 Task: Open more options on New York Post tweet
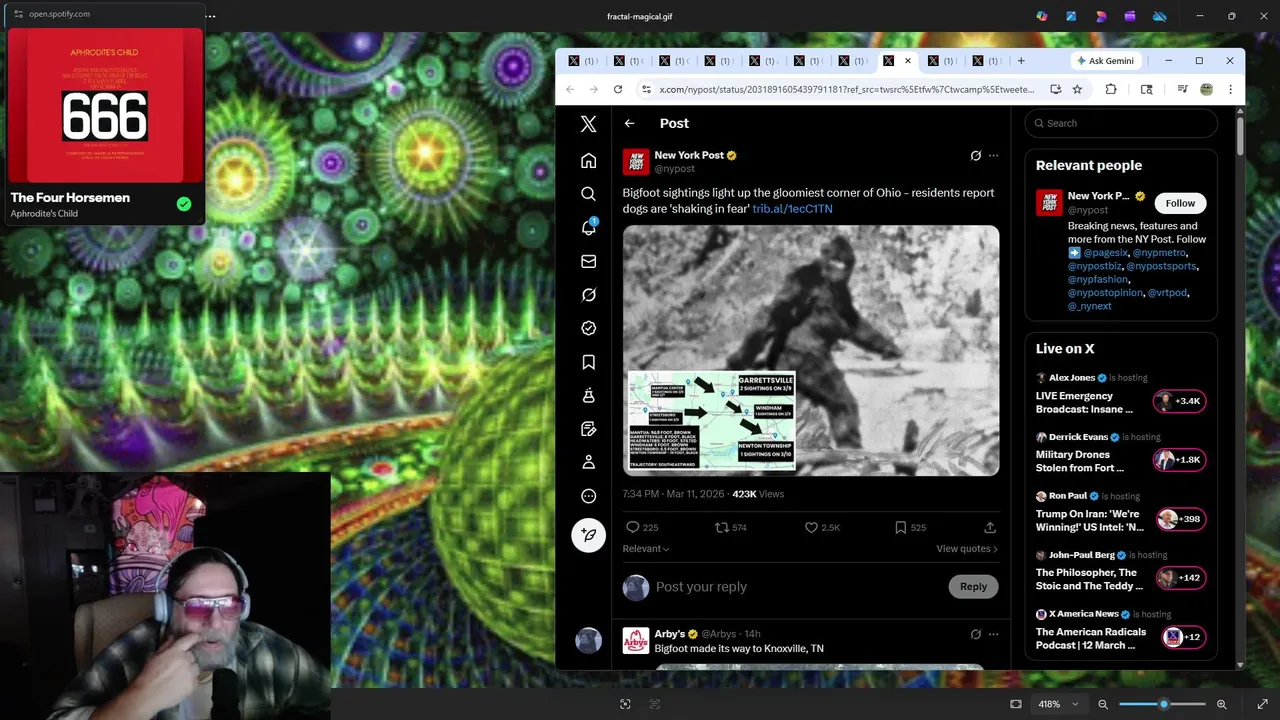pyautogui.click(x=993, y=155)
